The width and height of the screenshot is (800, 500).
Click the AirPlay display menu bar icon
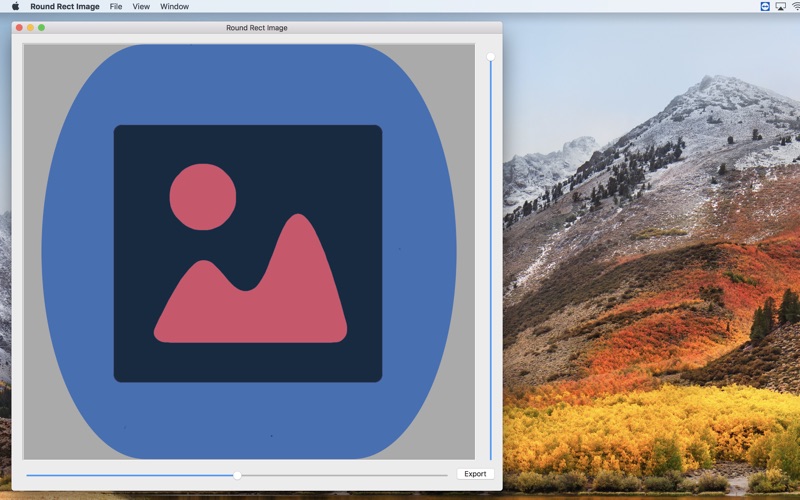point(781,6)
